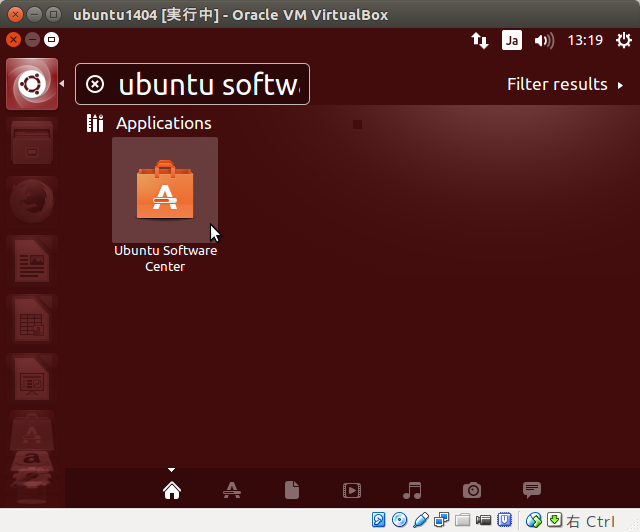This screenshot has width=640, height=532.
Task: Click VirtualBox keyboard capture arrow icon
Action: (x=555, y=520)
